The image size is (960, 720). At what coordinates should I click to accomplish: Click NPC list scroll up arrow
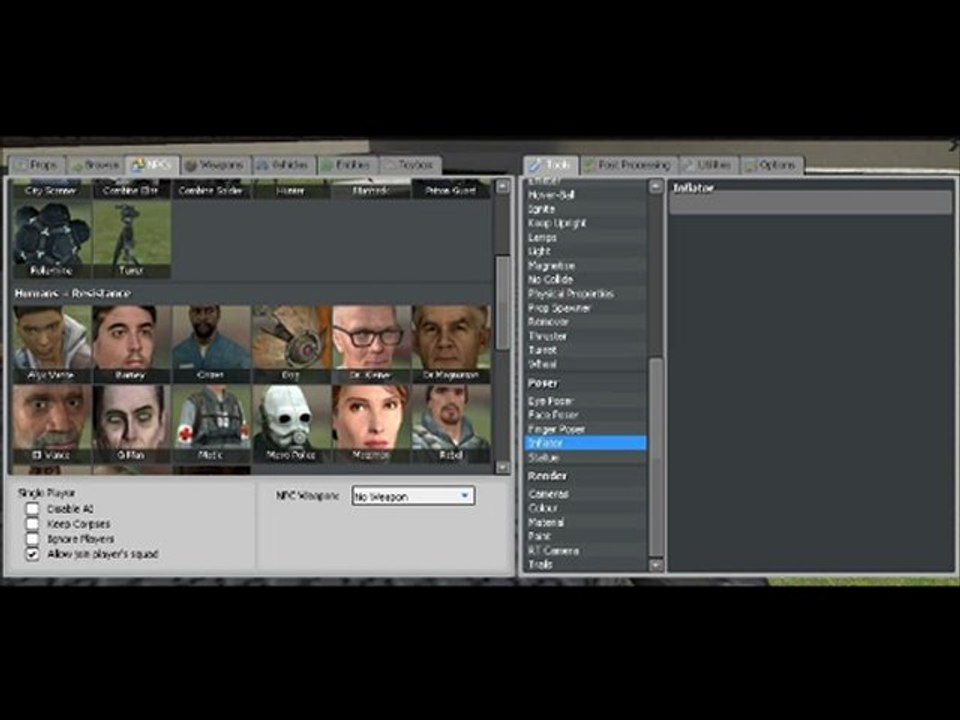pos(503,186)
